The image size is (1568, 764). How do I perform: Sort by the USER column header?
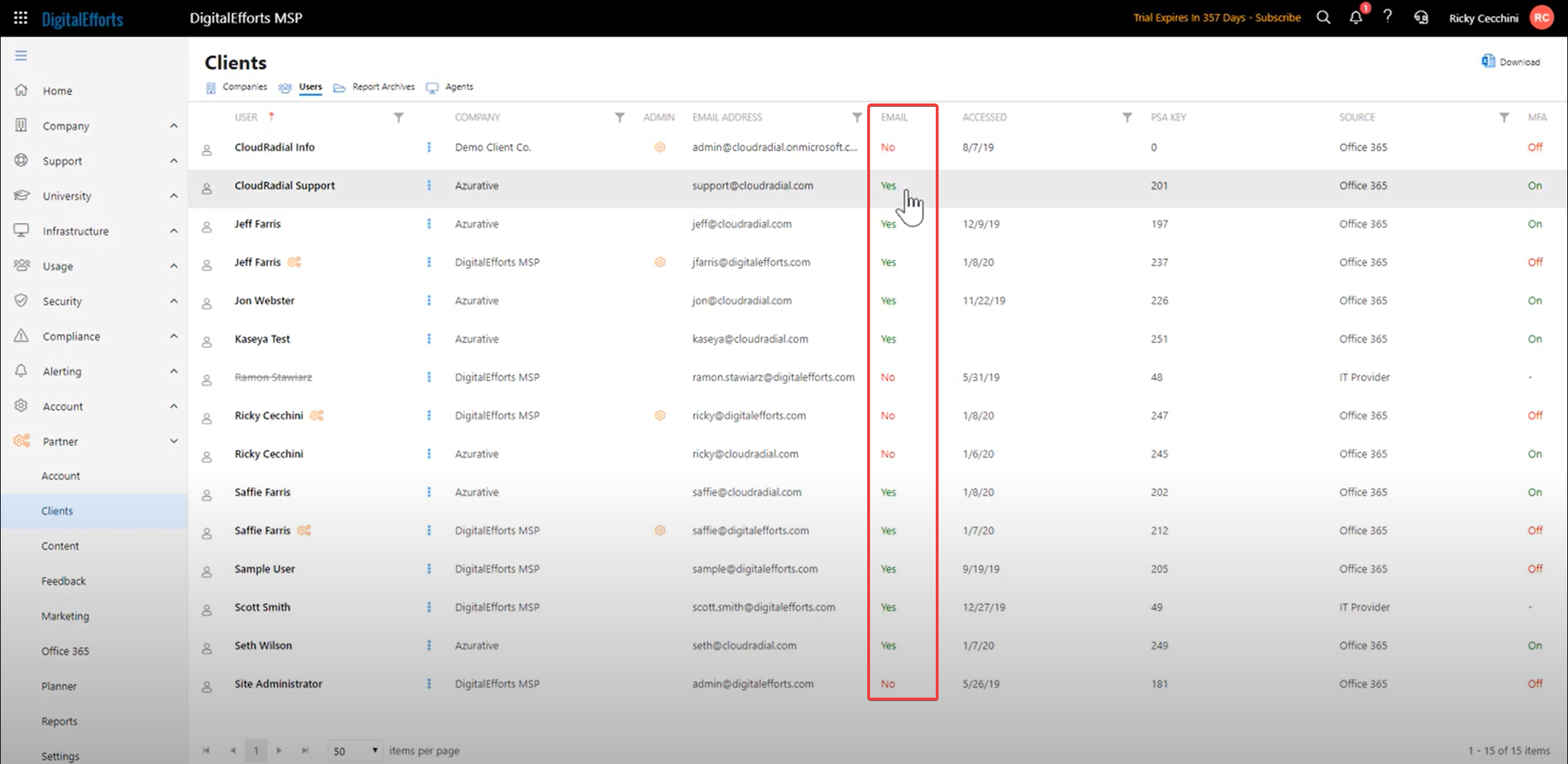pyautogui.click(x=246, y=117)
